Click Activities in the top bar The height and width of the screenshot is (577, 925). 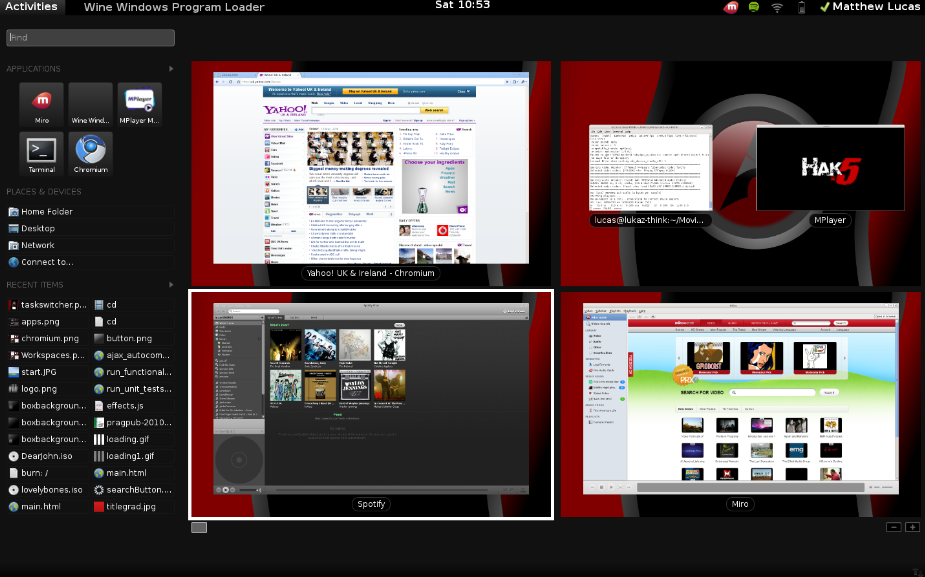click(x=31, y=7)
